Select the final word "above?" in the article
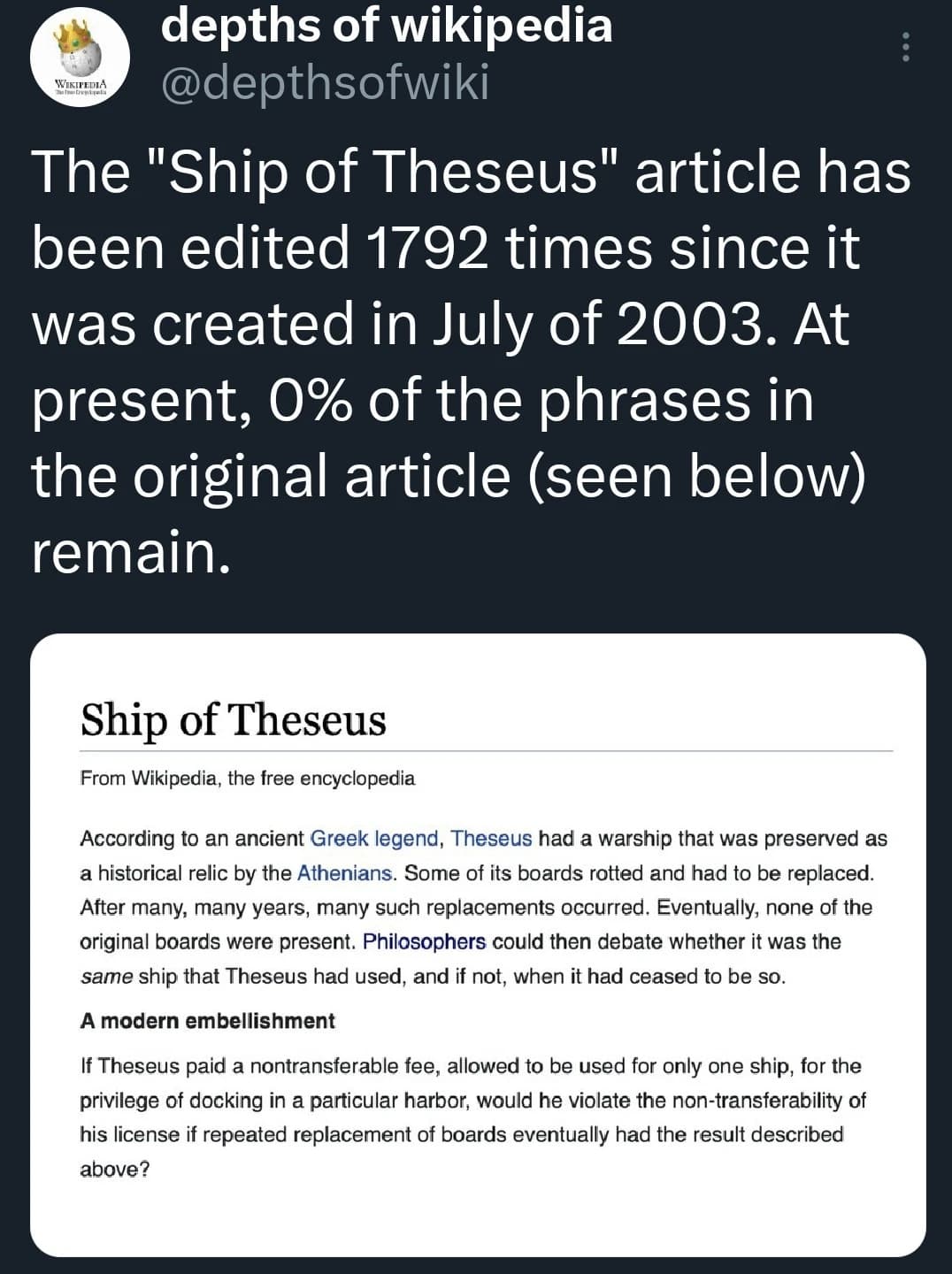The image size is (952, 1274). [115, 1170]
